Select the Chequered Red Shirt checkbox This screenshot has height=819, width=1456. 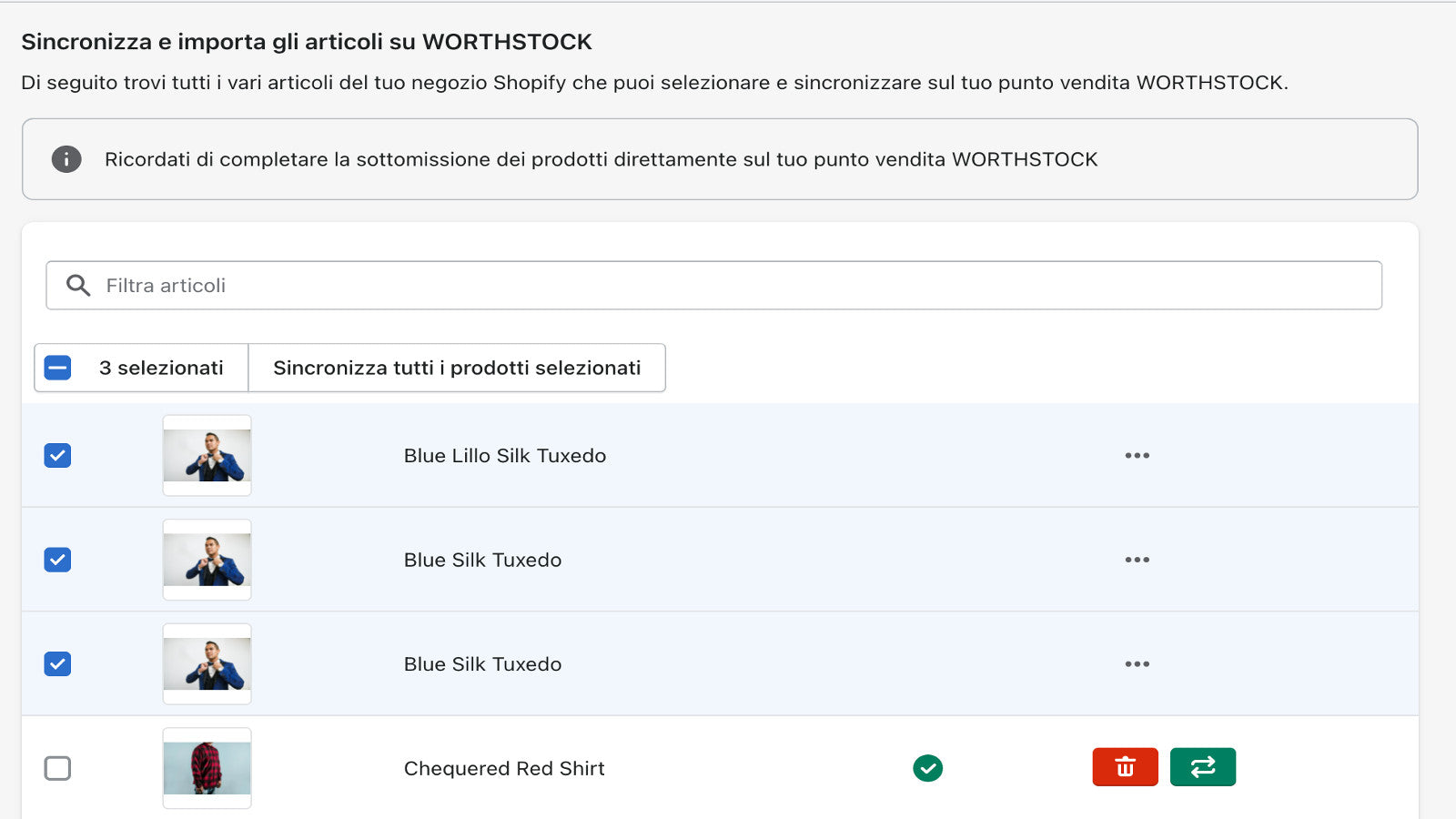[57, 768]
